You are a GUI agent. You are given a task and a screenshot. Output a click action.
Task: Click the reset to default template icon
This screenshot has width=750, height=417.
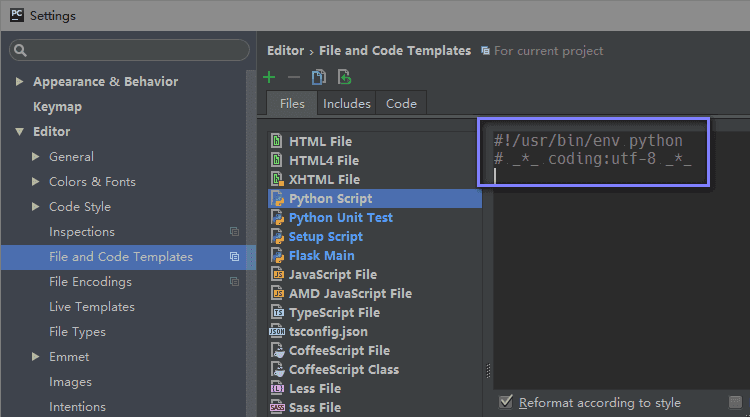[344, 77]
